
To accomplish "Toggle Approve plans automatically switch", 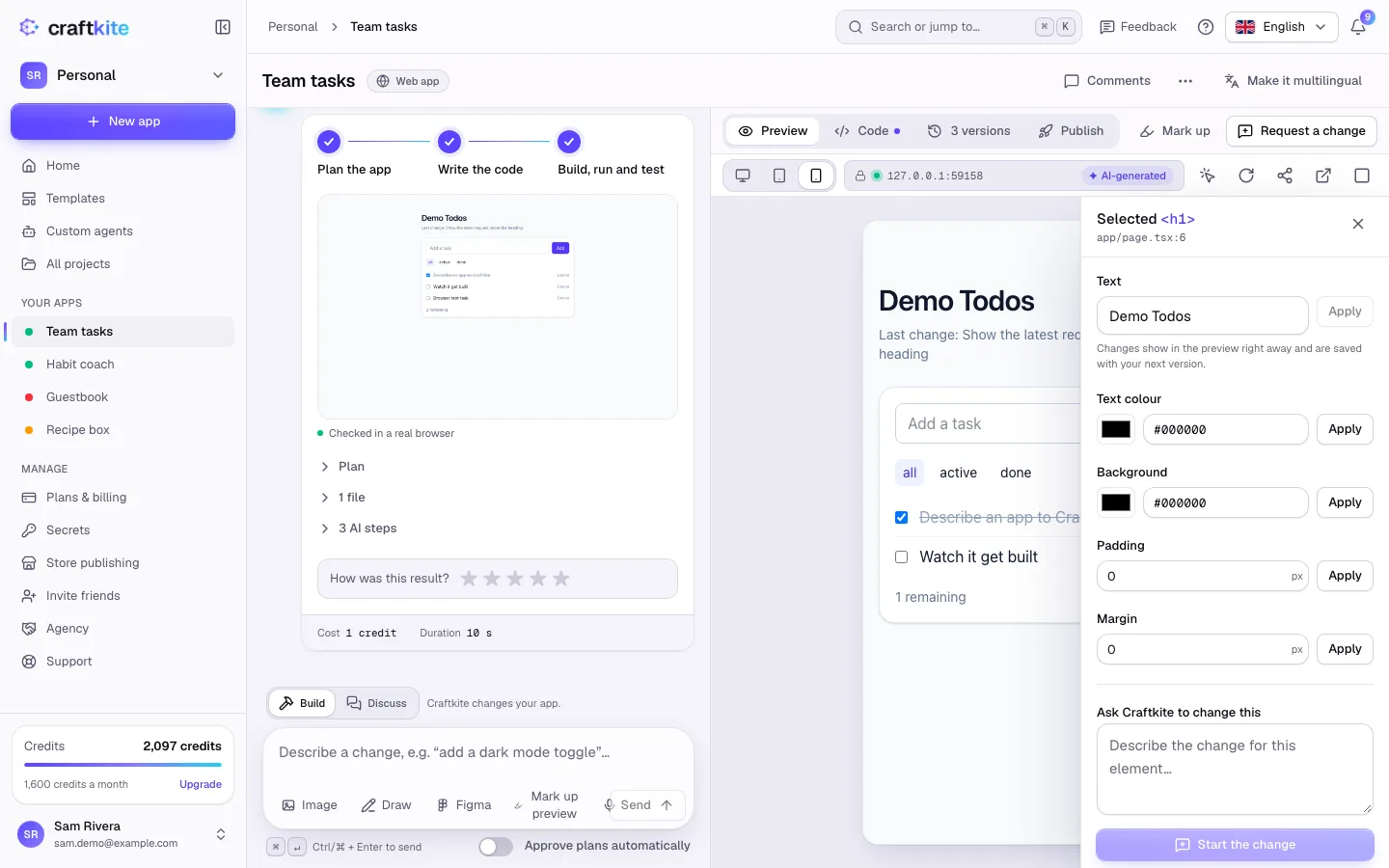I will tap(496, 847).
